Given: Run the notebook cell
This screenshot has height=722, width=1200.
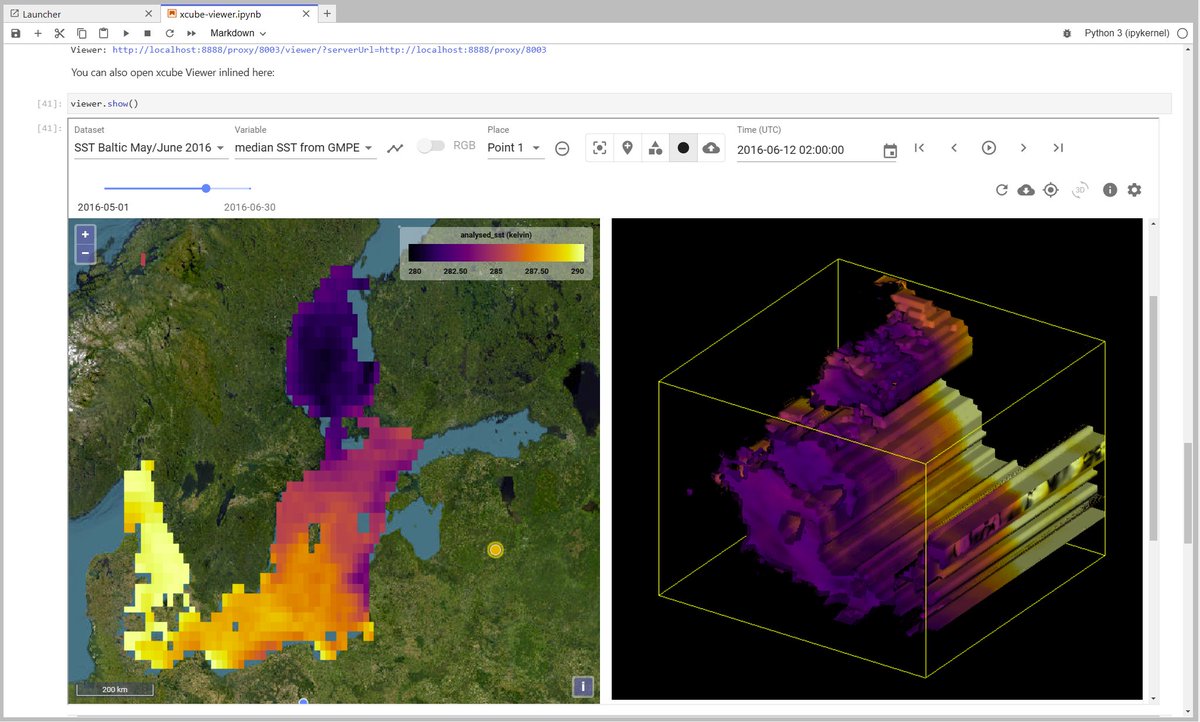Looking at the screenshot, I should [124, 32].
